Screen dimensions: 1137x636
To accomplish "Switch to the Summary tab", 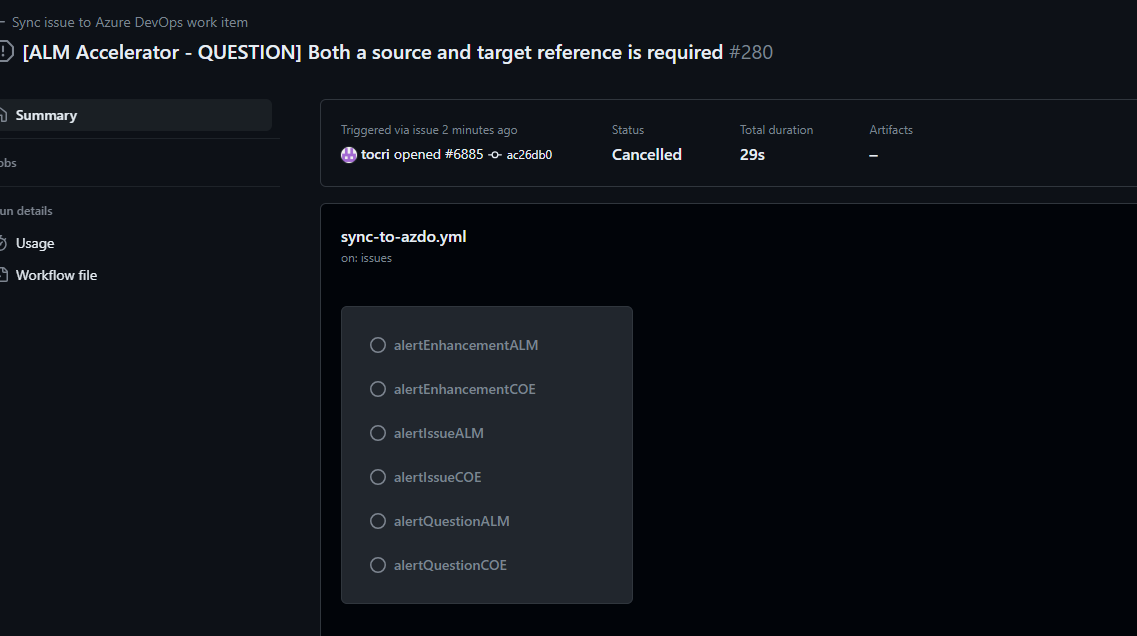I will [46, 114].
